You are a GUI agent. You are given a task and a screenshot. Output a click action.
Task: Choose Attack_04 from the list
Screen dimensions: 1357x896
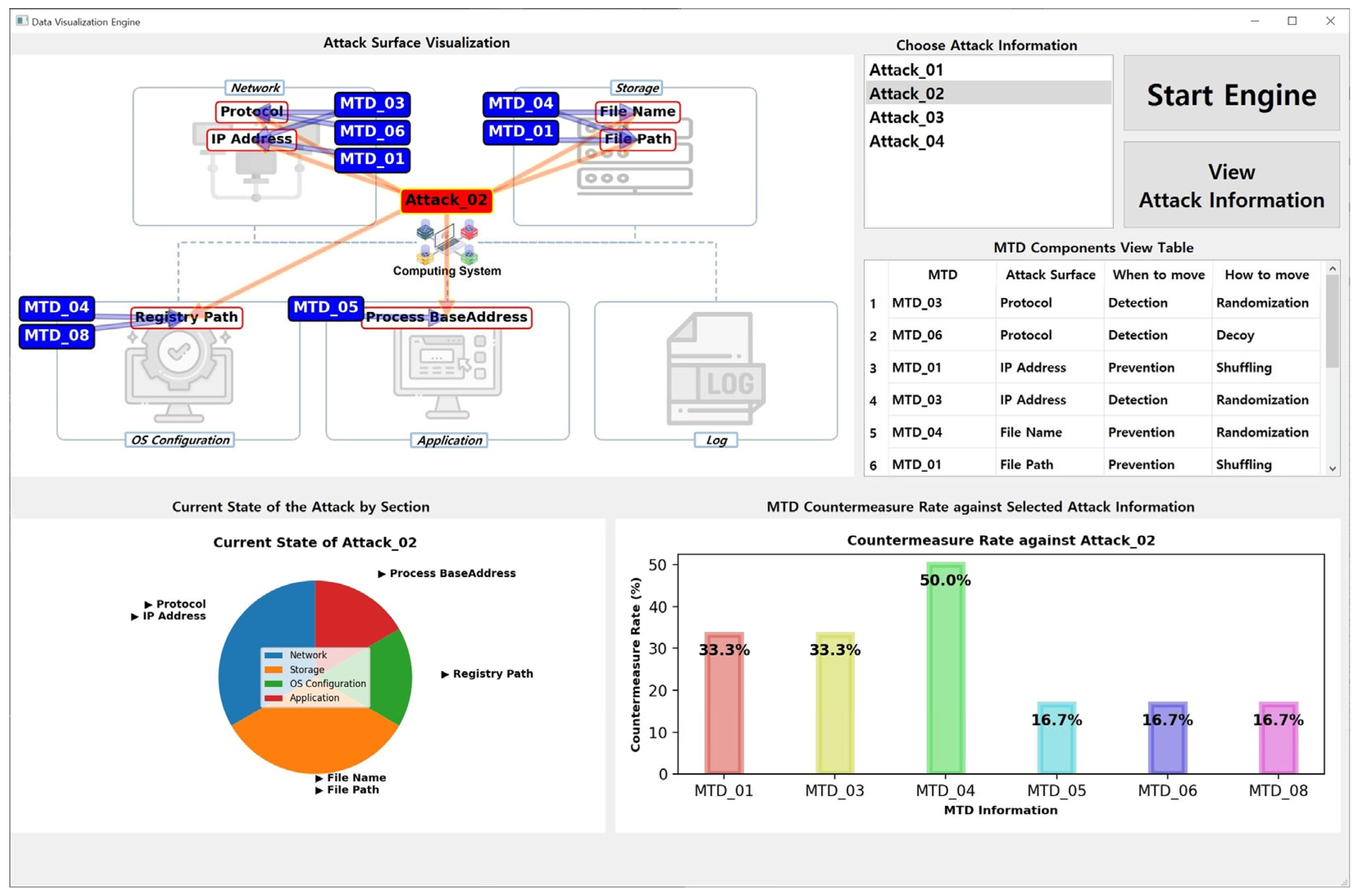(x=906, y=141)
